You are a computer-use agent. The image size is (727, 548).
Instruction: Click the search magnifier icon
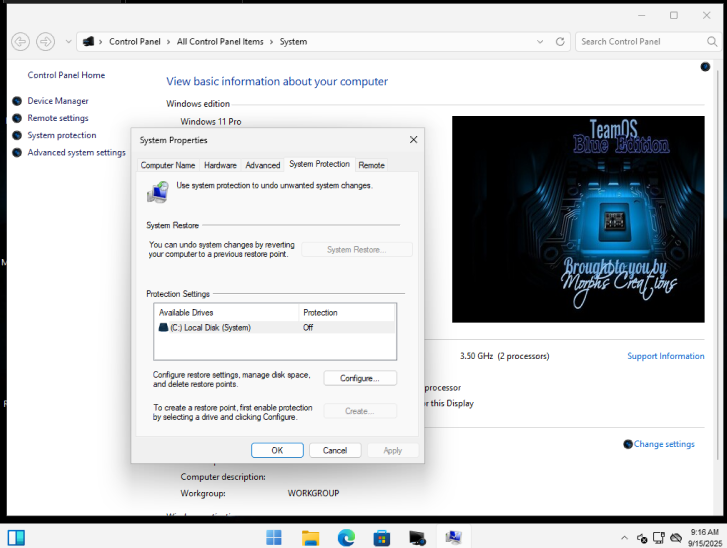coord(712,42)
